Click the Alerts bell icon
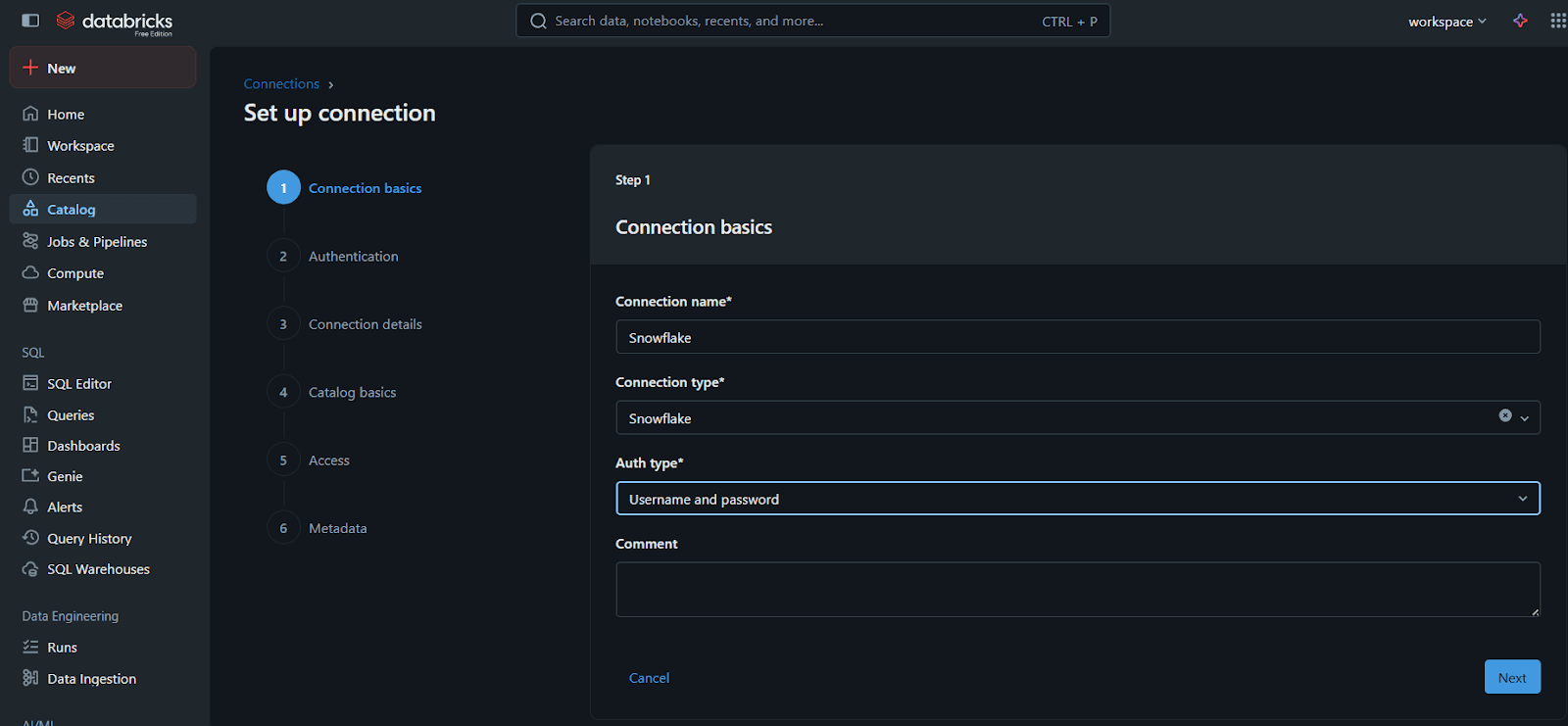This screenshot has height=726, width=1568. pyautogui.click(x=30, y=507)
